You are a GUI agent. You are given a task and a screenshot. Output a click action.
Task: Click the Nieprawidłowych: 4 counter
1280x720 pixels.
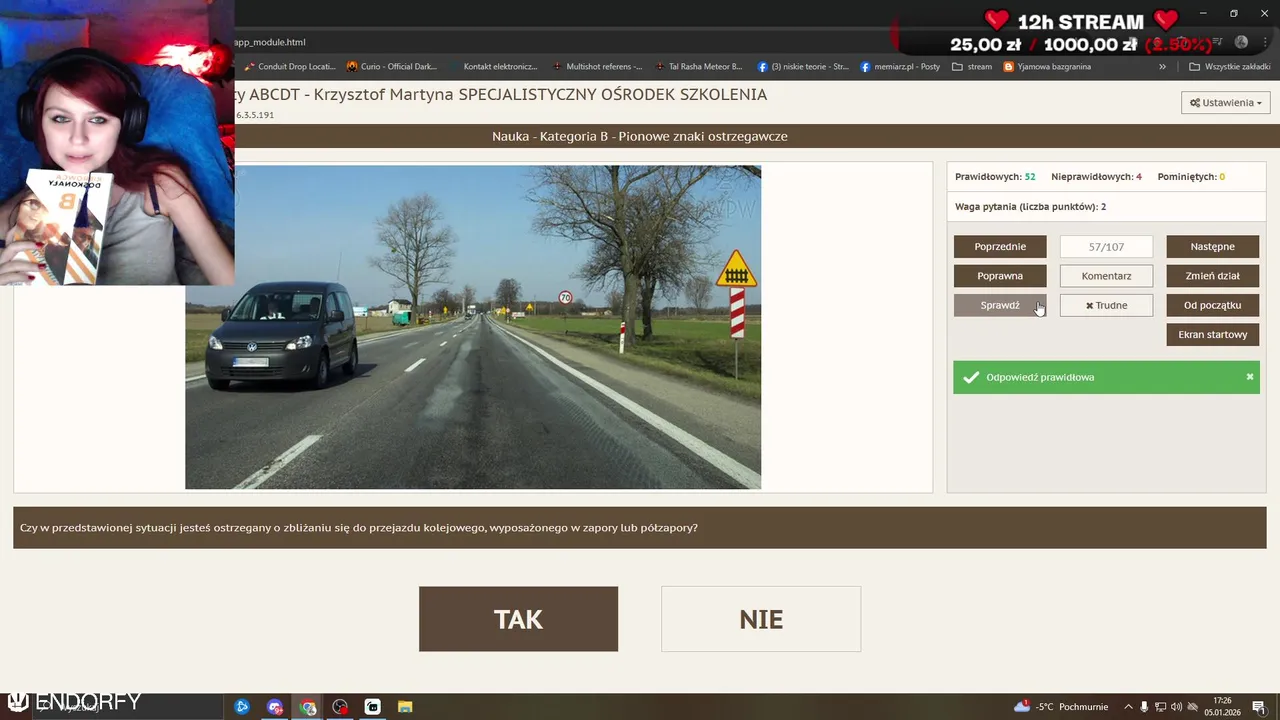(1096, 177)
